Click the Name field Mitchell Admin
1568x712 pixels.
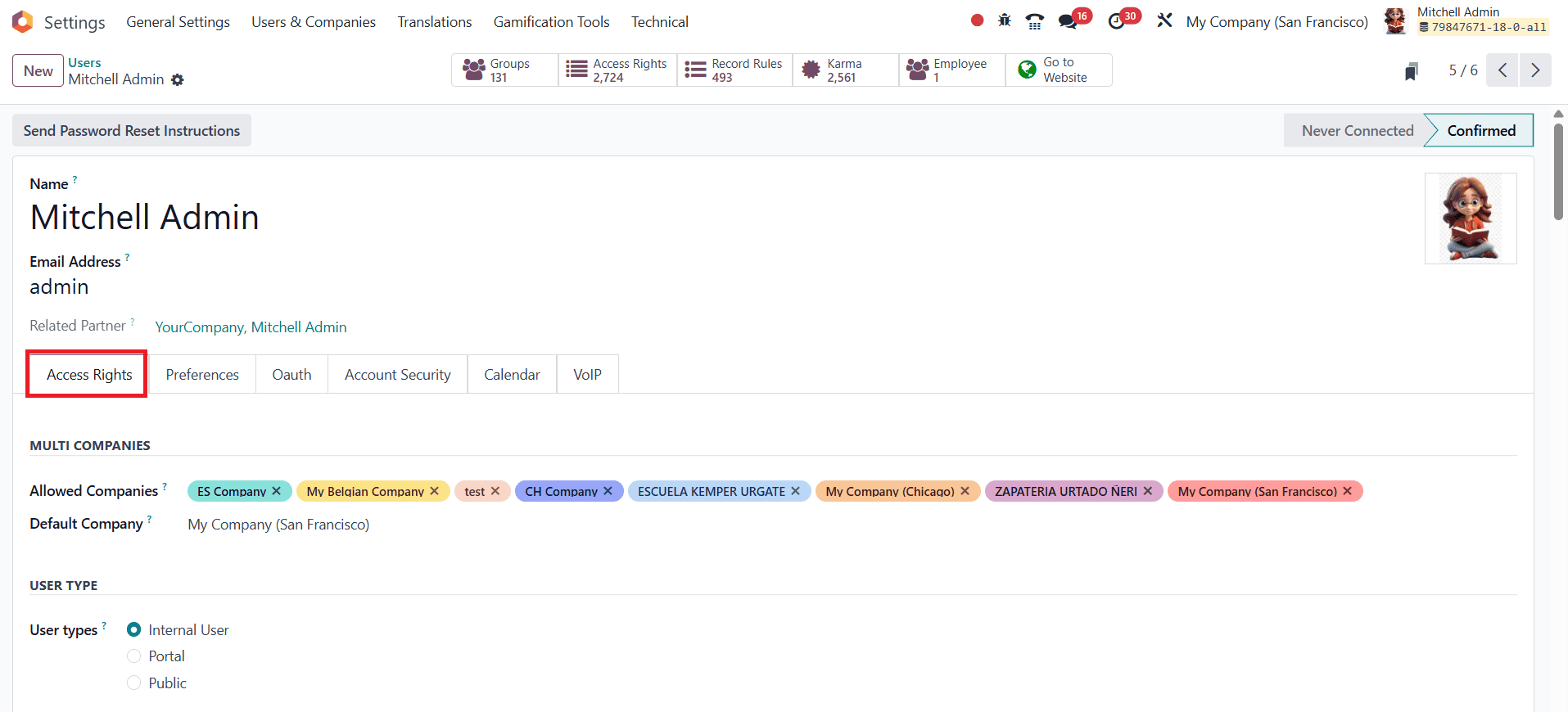144,218
